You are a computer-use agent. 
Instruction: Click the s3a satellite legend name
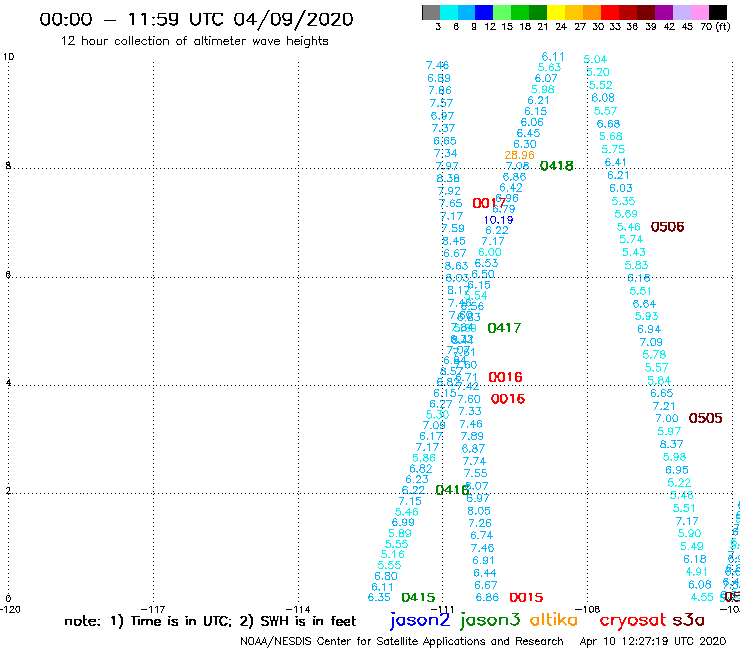pos(688,620)
